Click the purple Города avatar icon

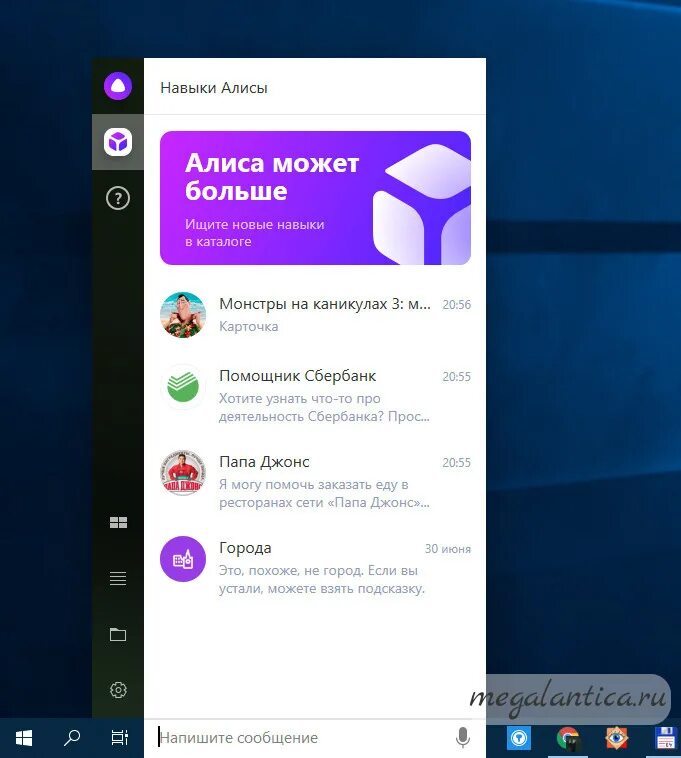point(183,559)
